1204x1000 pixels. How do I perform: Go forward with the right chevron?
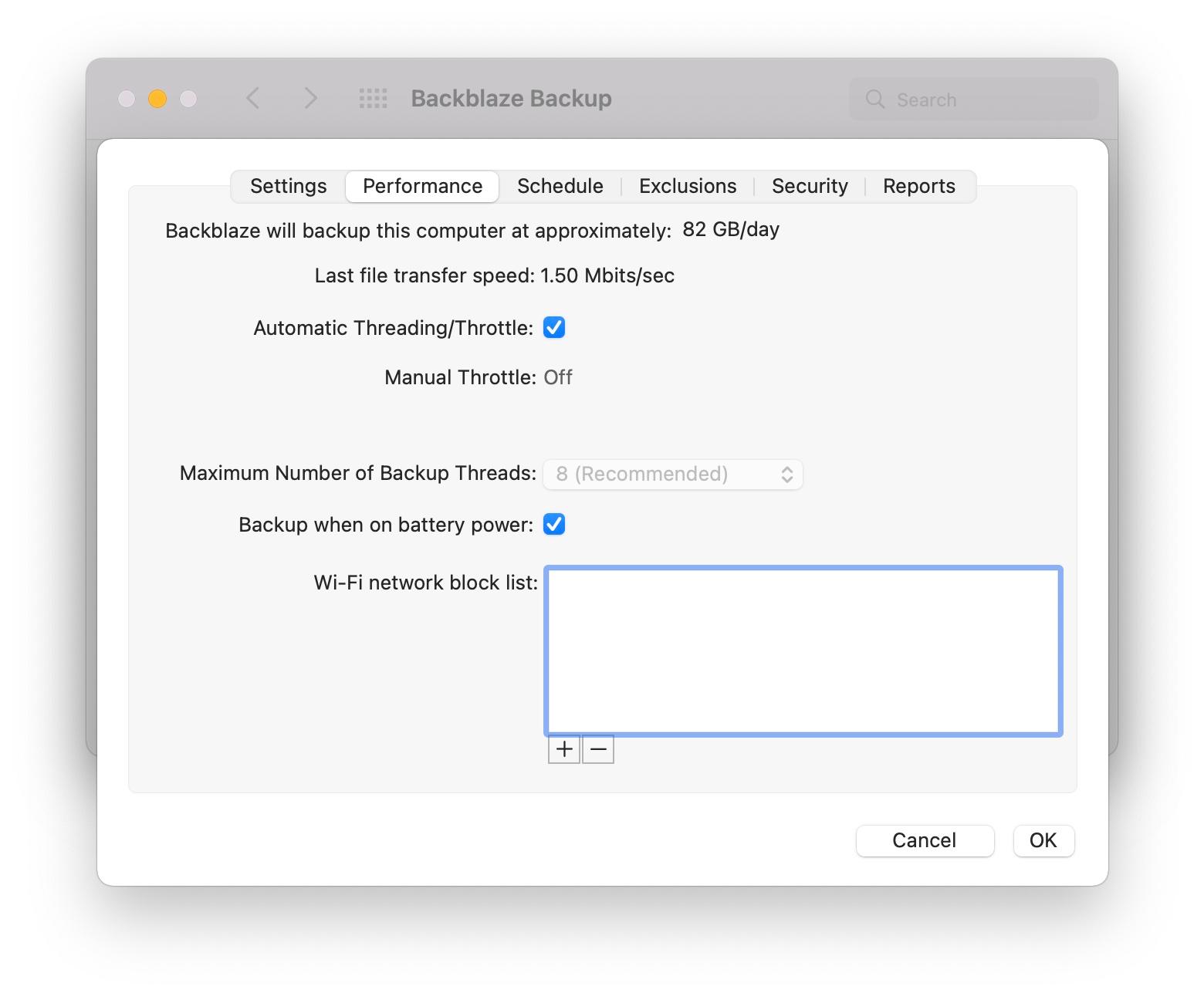pos(310,98)
